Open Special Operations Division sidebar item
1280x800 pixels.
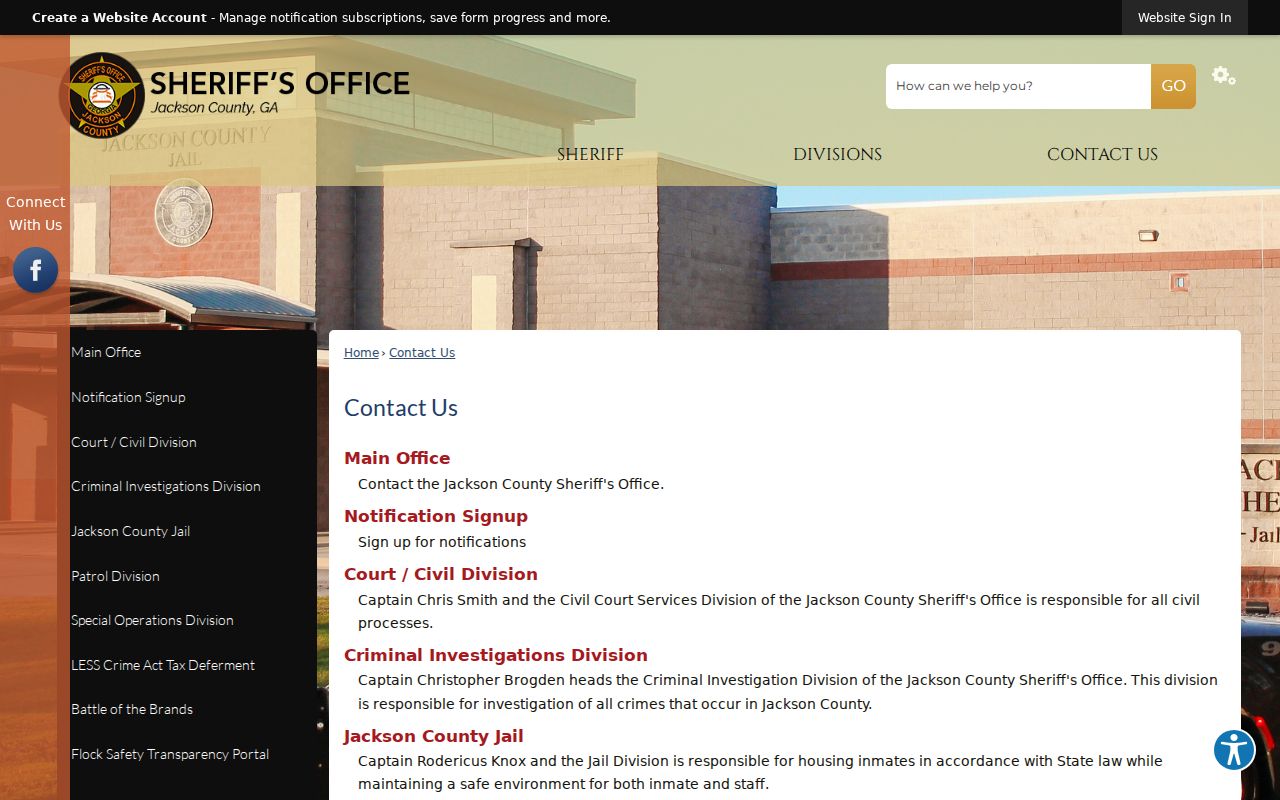[152, 620]
